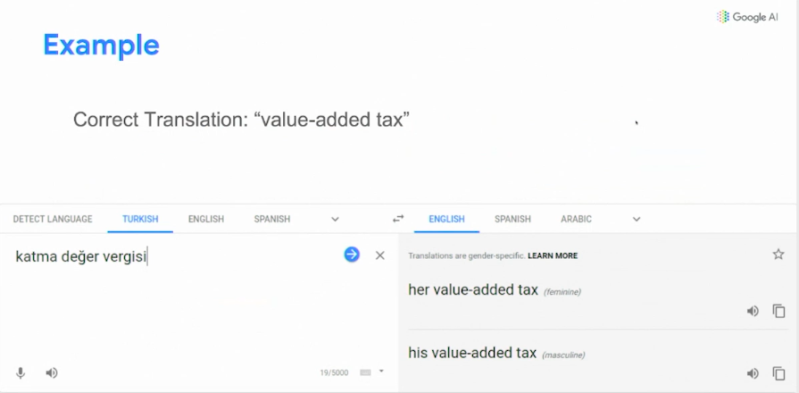Select Turkish as source language
799x393 pixels.
[x=140, y=219]
